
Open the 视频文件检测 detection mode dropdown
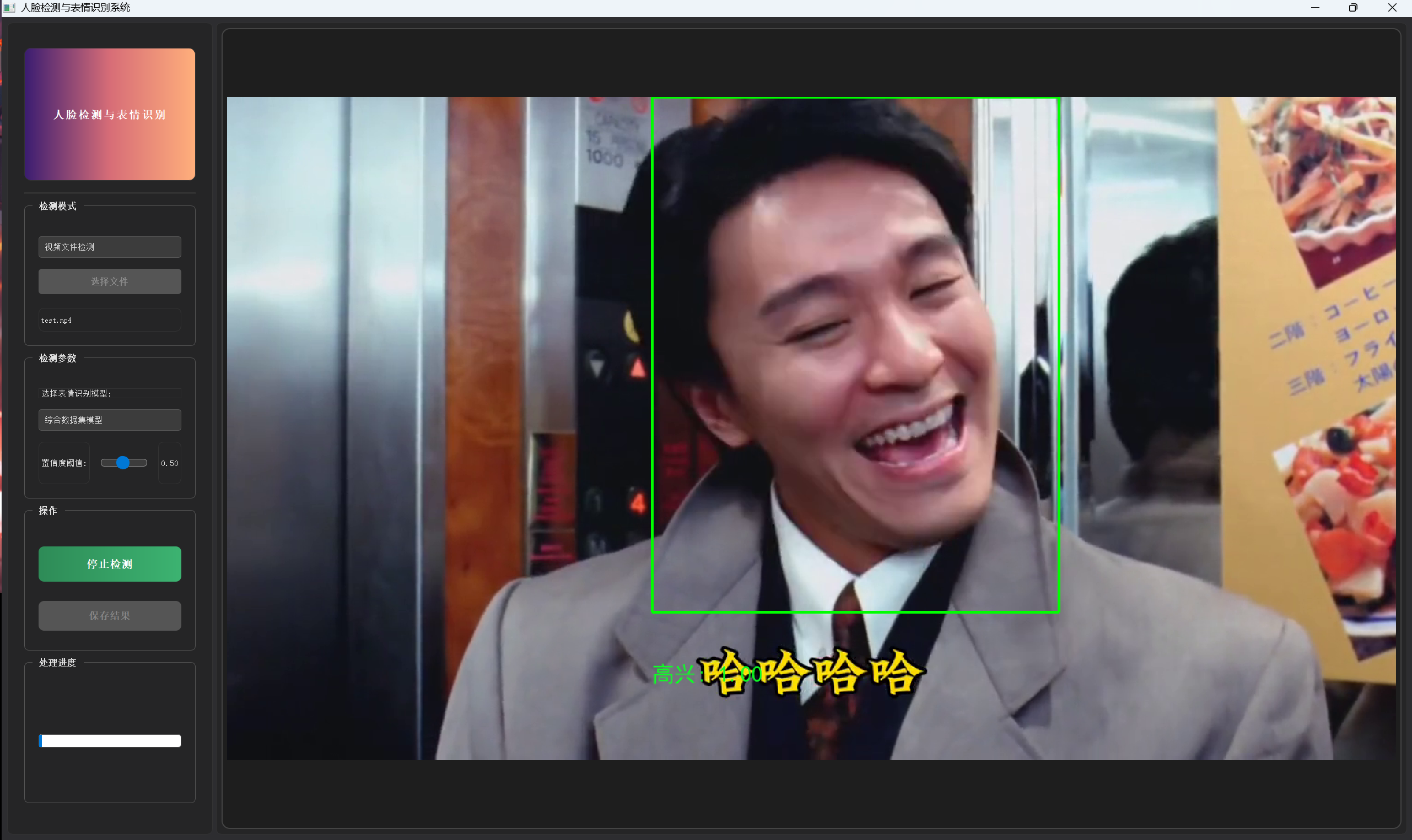click(109, 247)
